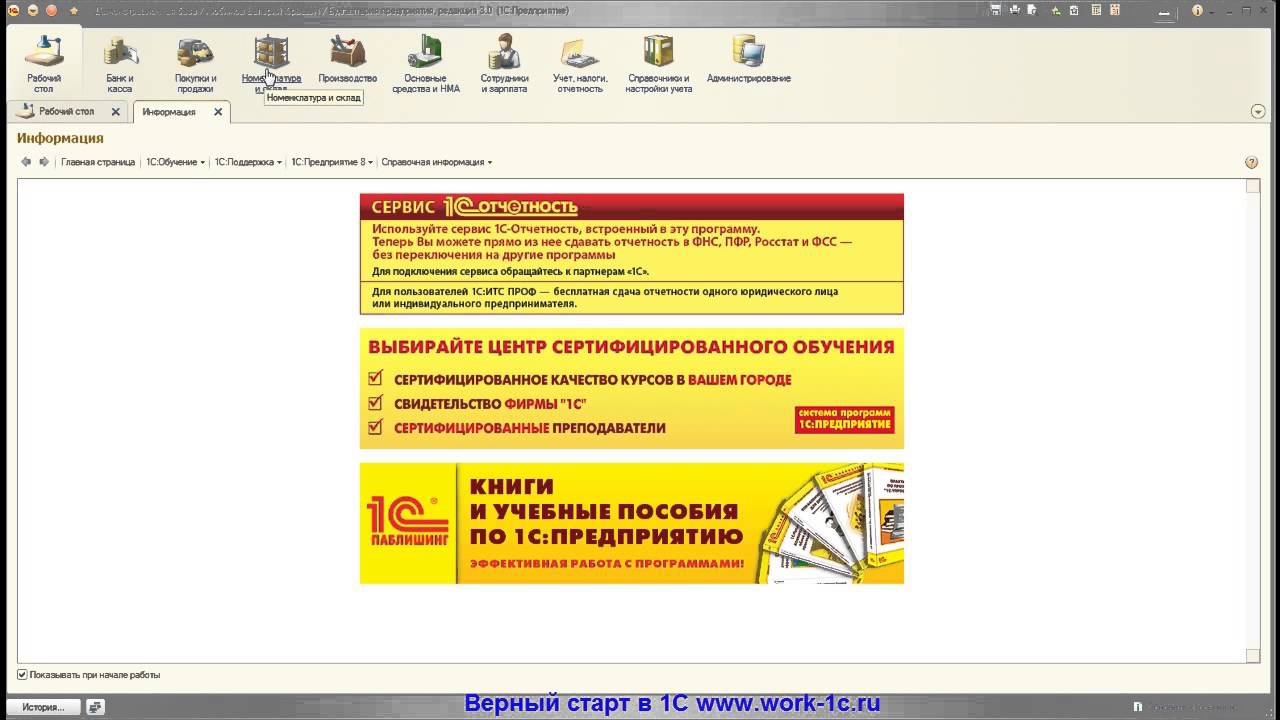Open the Администрирование section
This screenshot has height=720, width=1280.
(749, 60)
